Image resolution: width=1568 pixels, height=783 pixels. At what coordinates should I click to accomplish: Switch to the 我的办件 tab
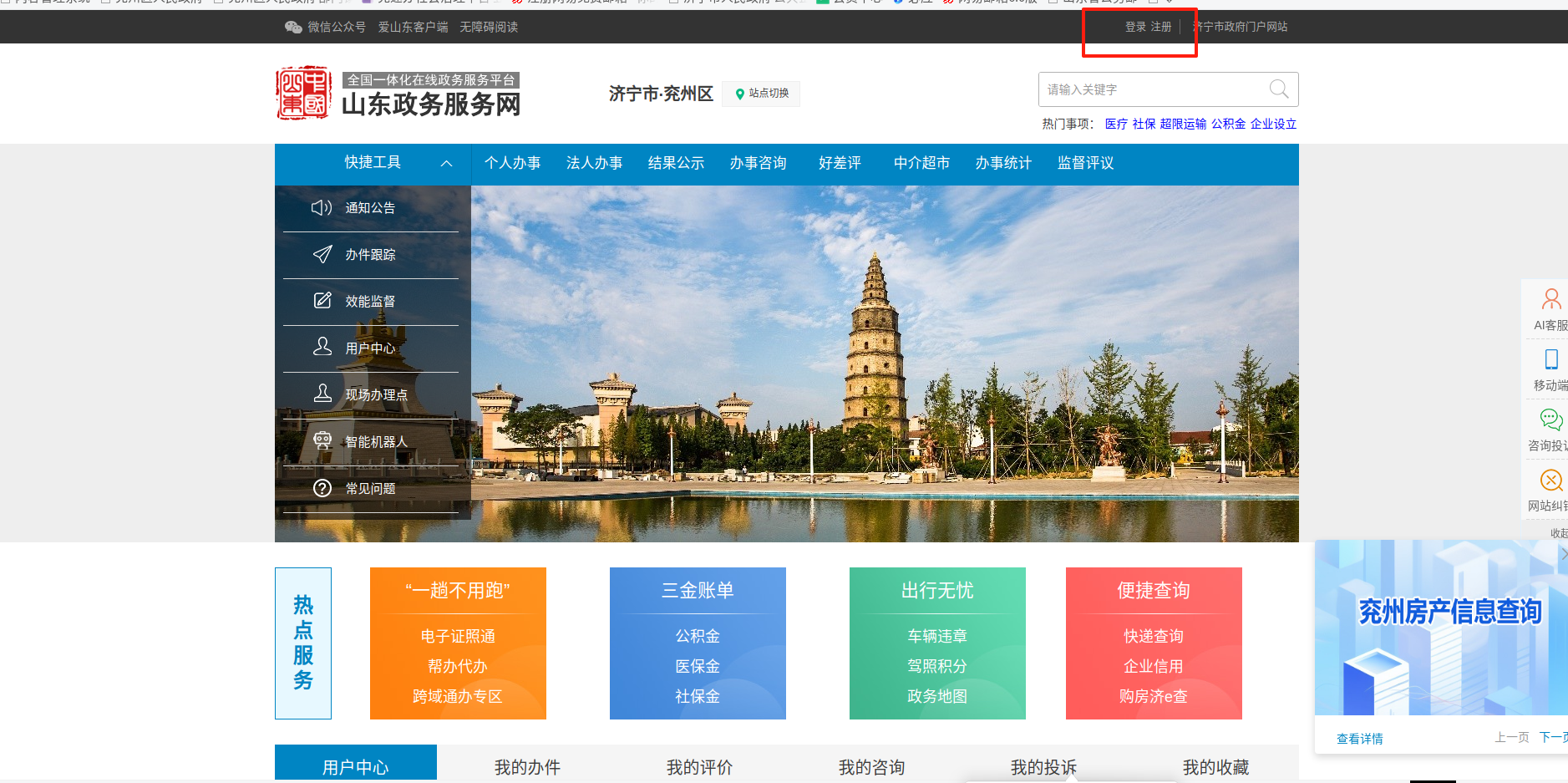point(527,766)
